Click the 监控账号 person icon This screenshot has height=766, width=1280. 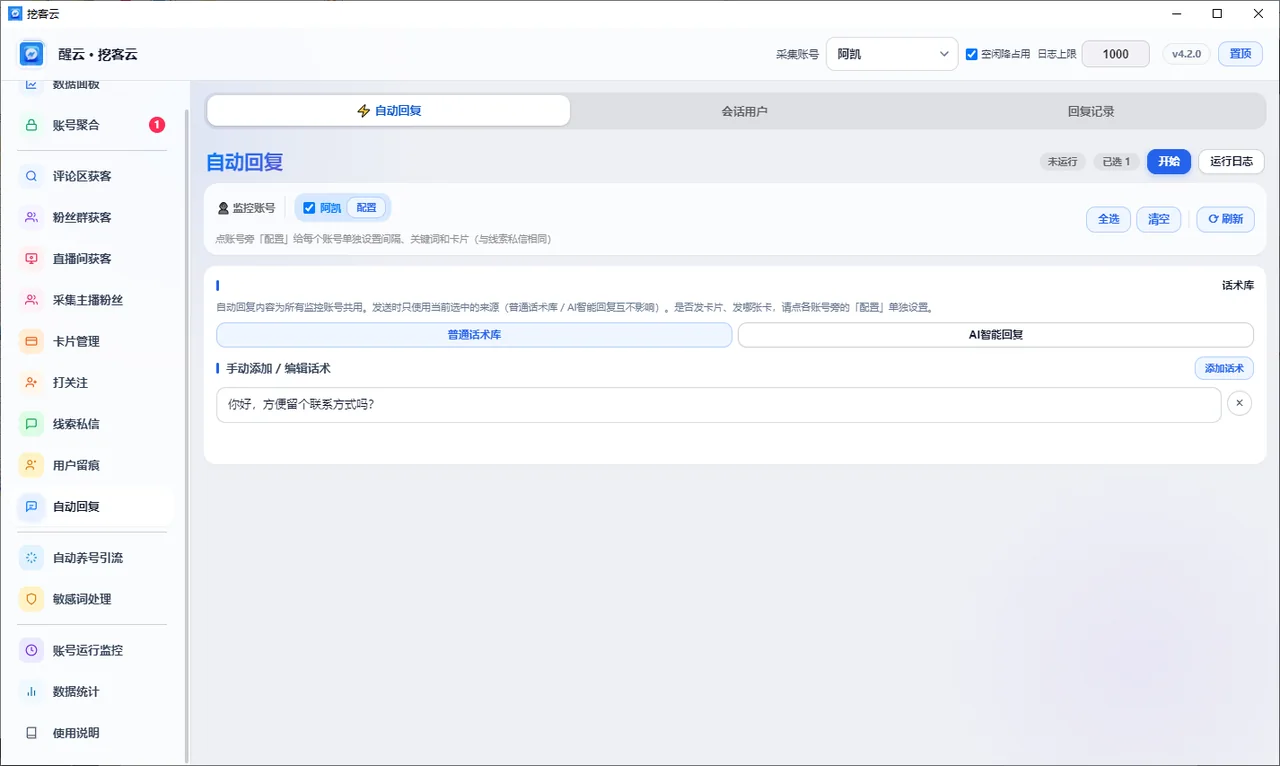coord(223,208)
